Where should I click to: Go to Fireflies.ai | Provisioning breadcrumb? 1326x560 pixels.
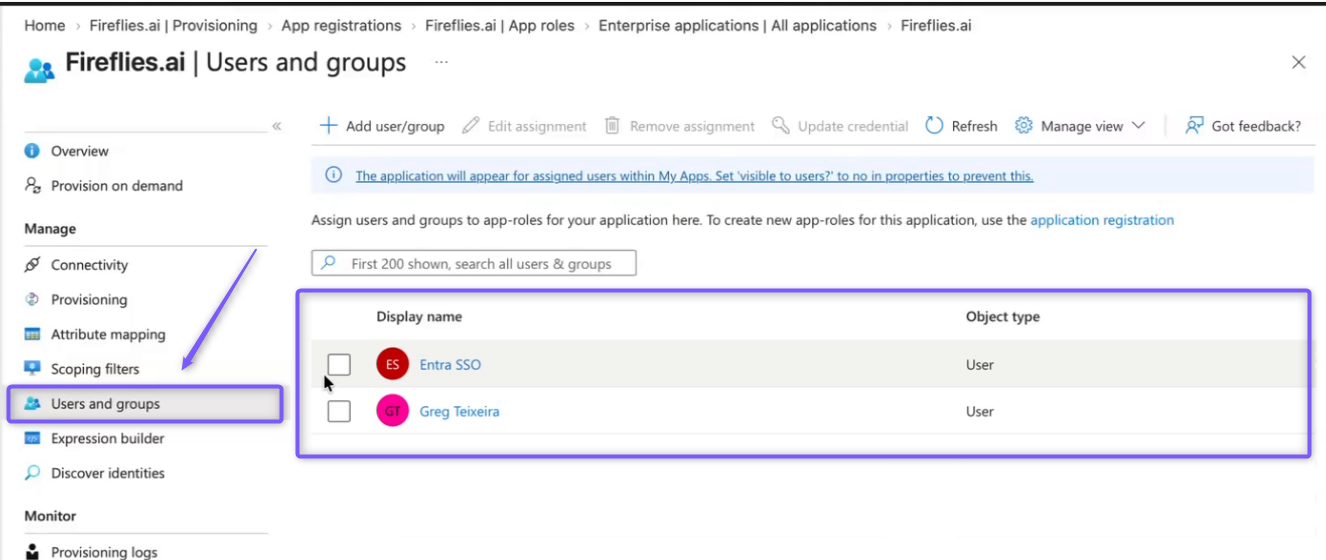(173, 25)
